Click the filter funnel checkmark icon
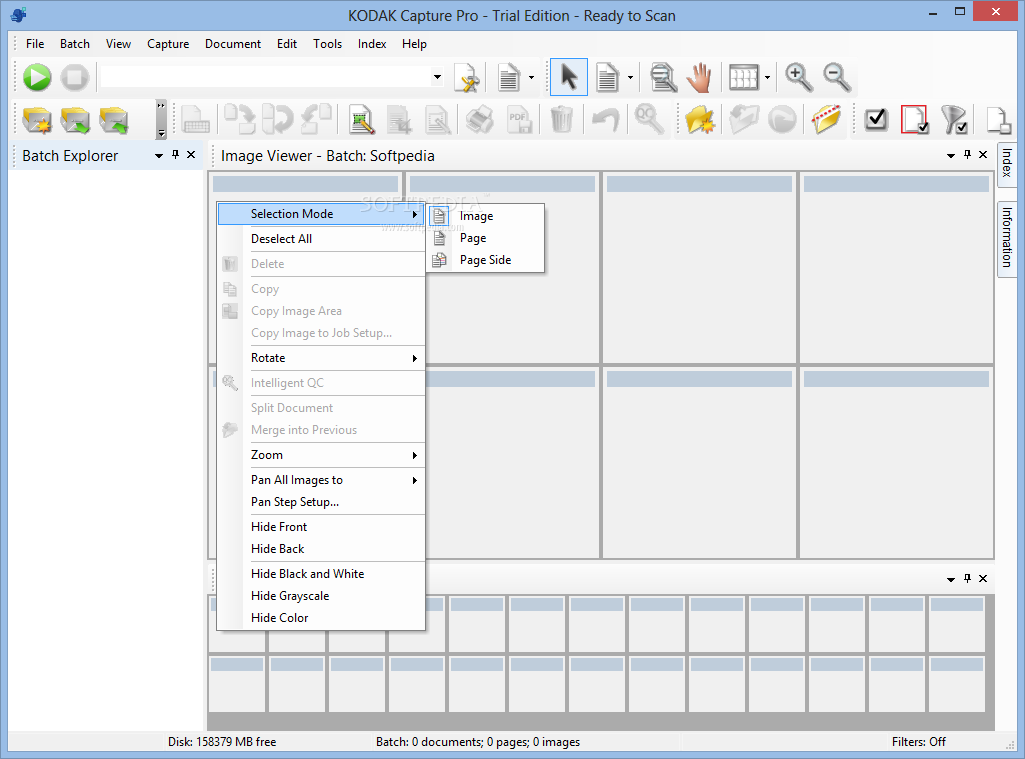This screenshot has width=1025, height=759. tap(954, 120)
